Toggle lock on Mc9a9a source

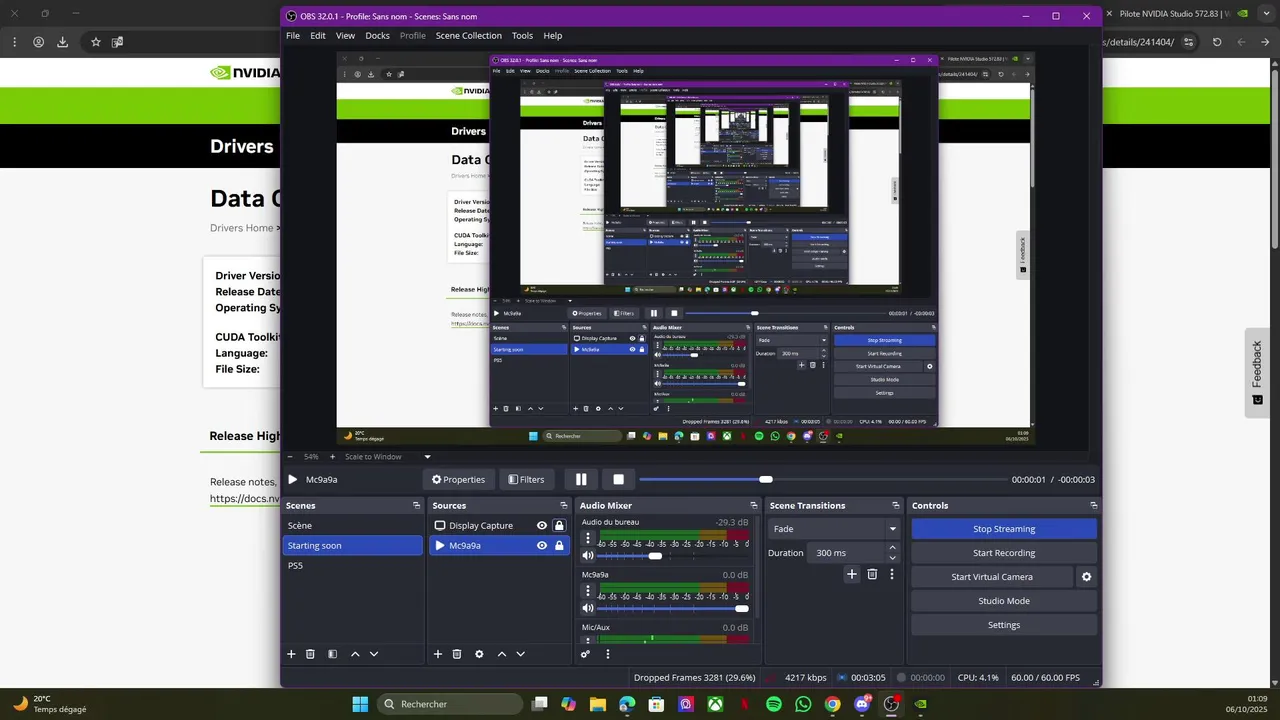[x=559, y=546]
